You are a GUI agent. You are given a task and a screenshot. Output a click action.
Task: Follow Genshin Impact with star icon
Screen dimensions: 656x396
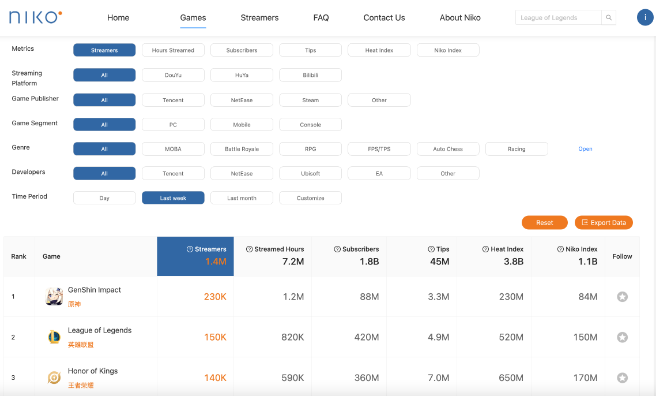tap(622, 296)
